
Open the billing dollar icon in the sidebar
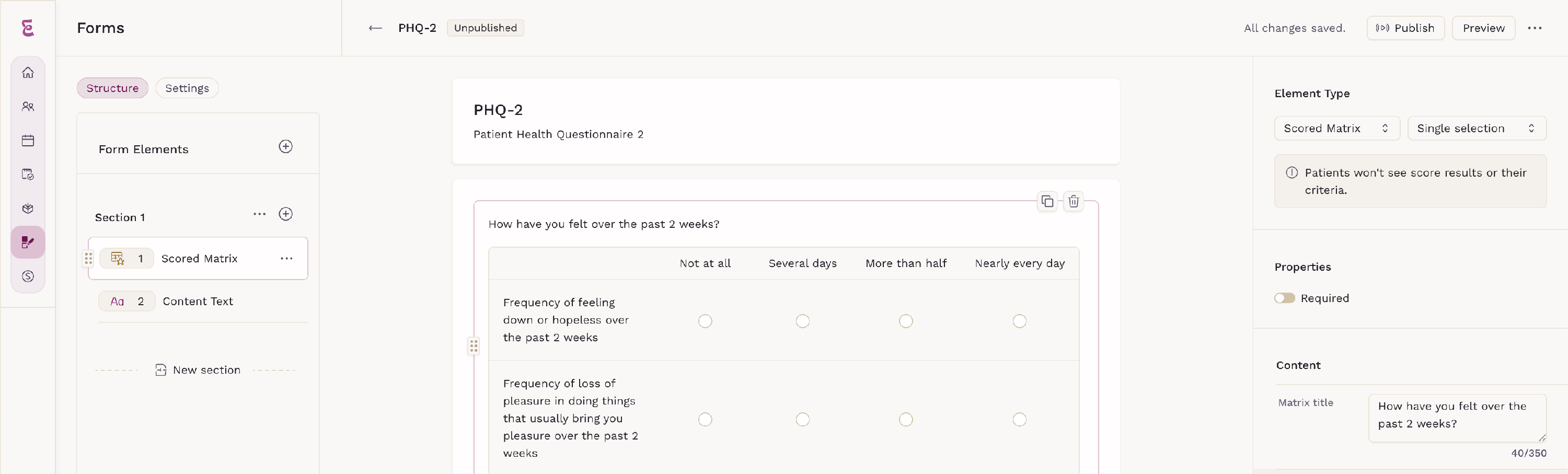[x=28, y=276]
